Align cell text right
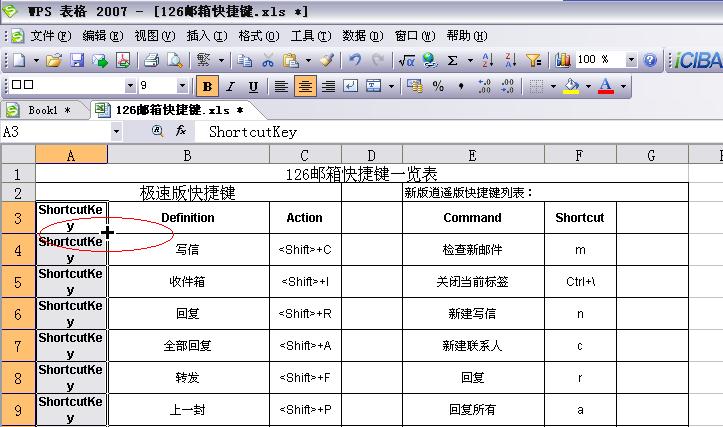Viewport: 723px width, 427px height. click(x=328, y=86)
